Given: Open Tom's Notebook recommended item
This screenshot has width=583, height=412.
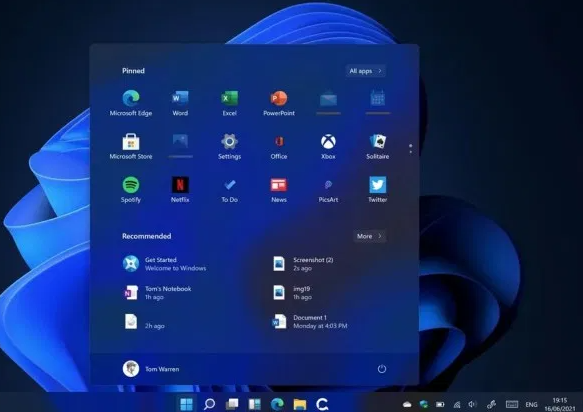Looking at the screenshot, I should tap(157, 293).
